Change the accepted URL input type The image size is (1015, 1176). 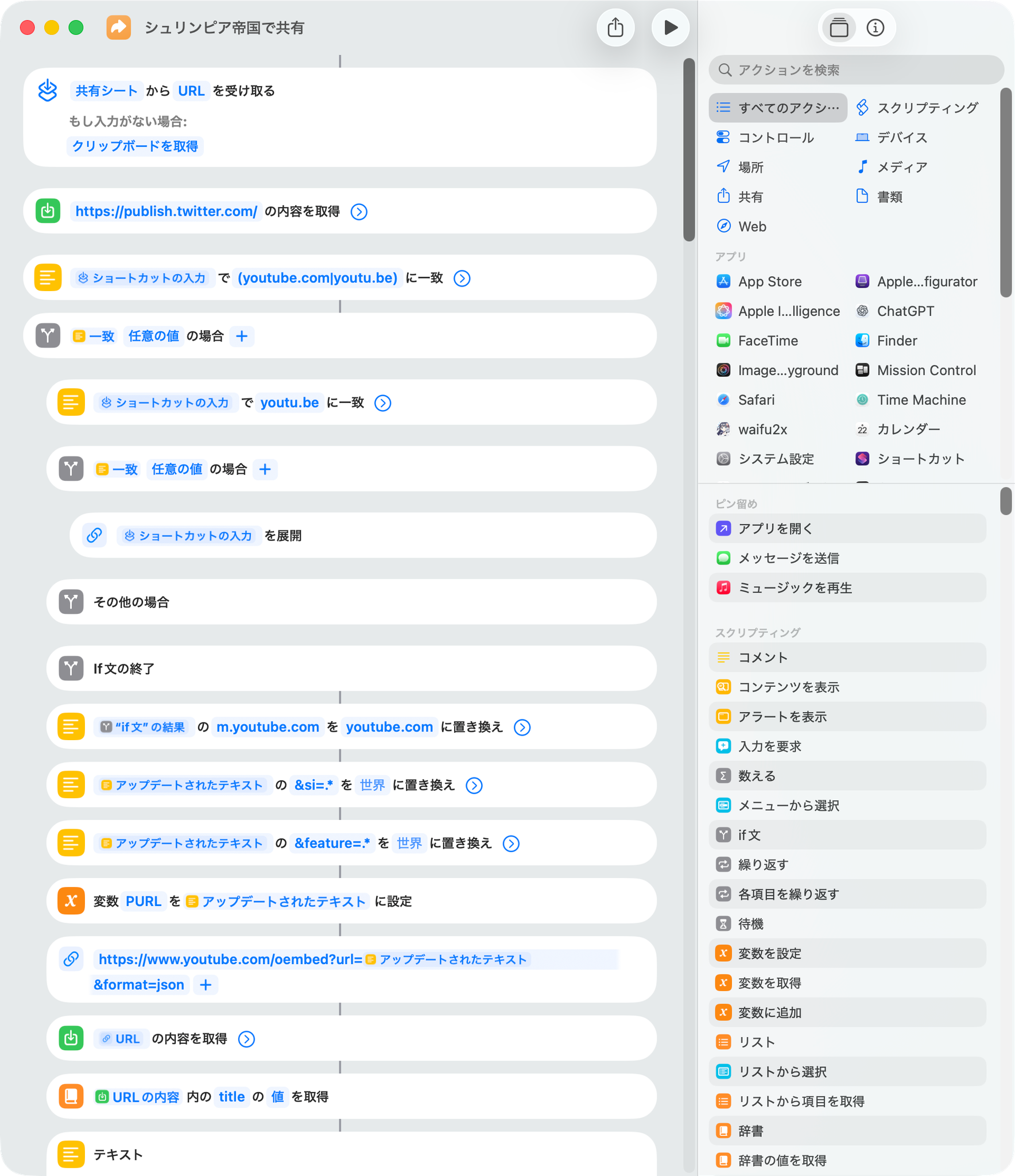point(191,91)
